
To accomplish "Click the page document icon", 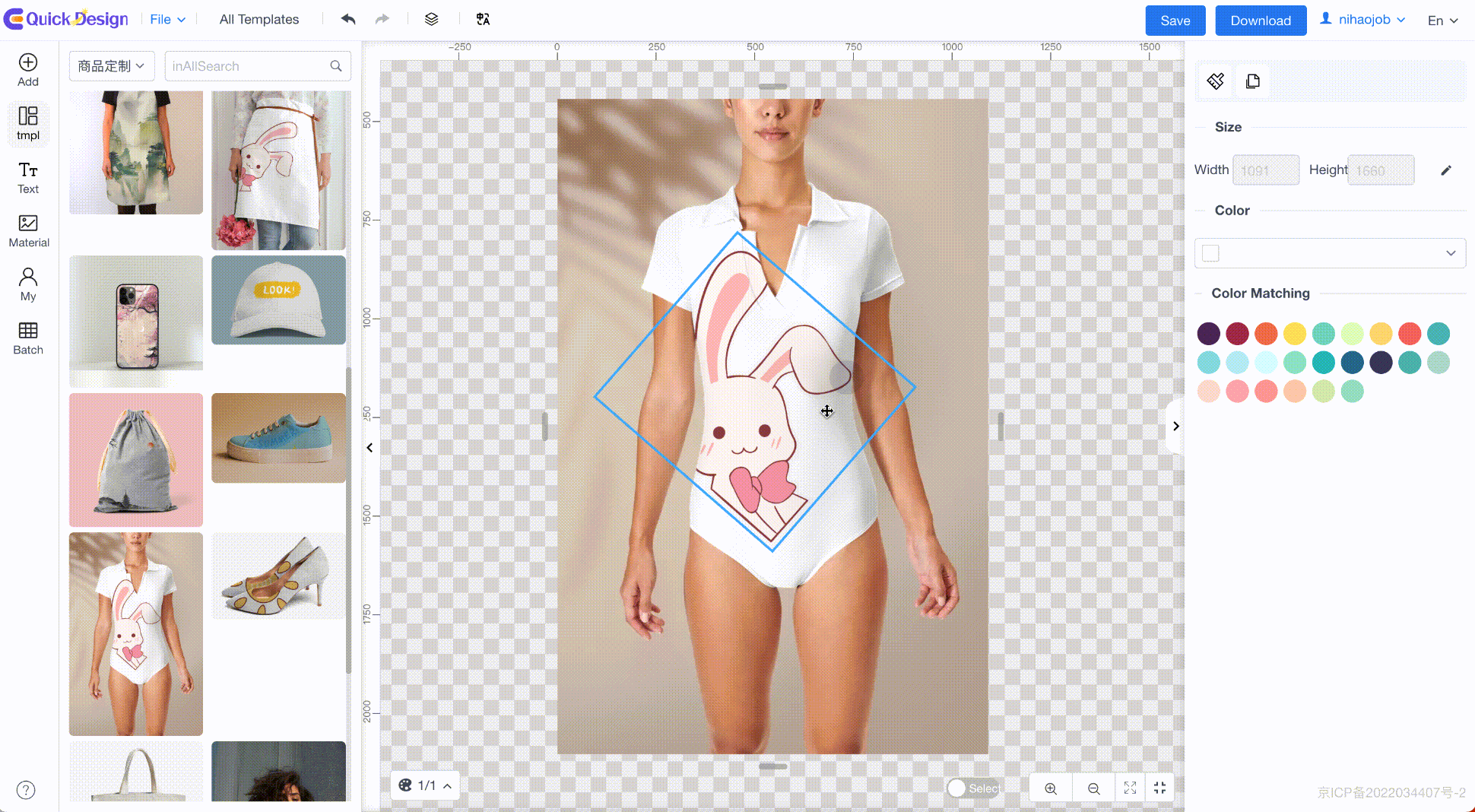I will tap(1253, 81).
